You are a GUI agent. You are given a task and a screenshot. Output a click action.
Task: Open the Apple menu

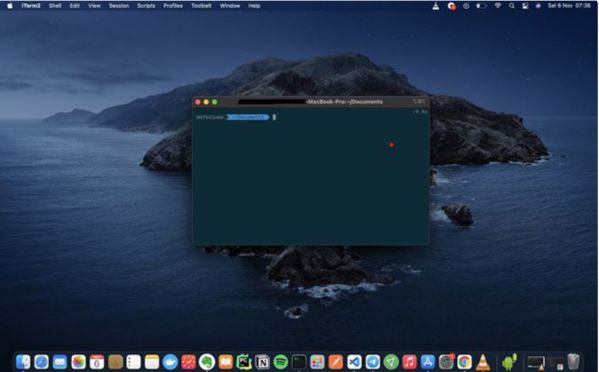tap(10, 6)
